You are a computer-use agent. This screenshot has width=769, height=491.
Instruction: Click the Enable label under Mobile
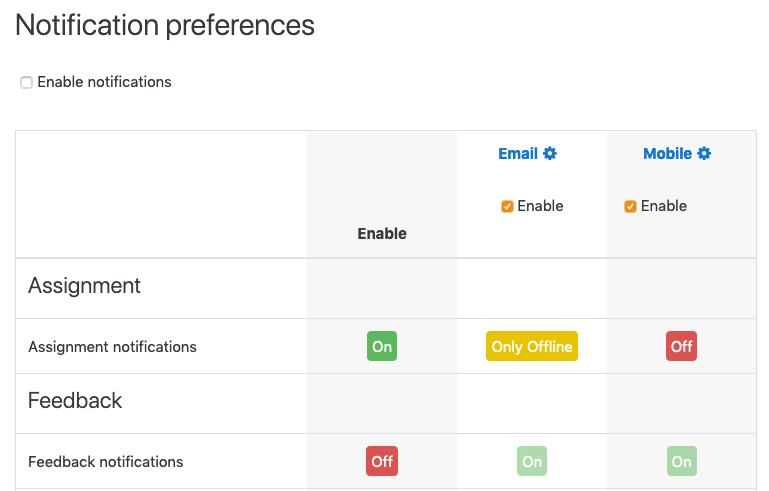point(664,206)
